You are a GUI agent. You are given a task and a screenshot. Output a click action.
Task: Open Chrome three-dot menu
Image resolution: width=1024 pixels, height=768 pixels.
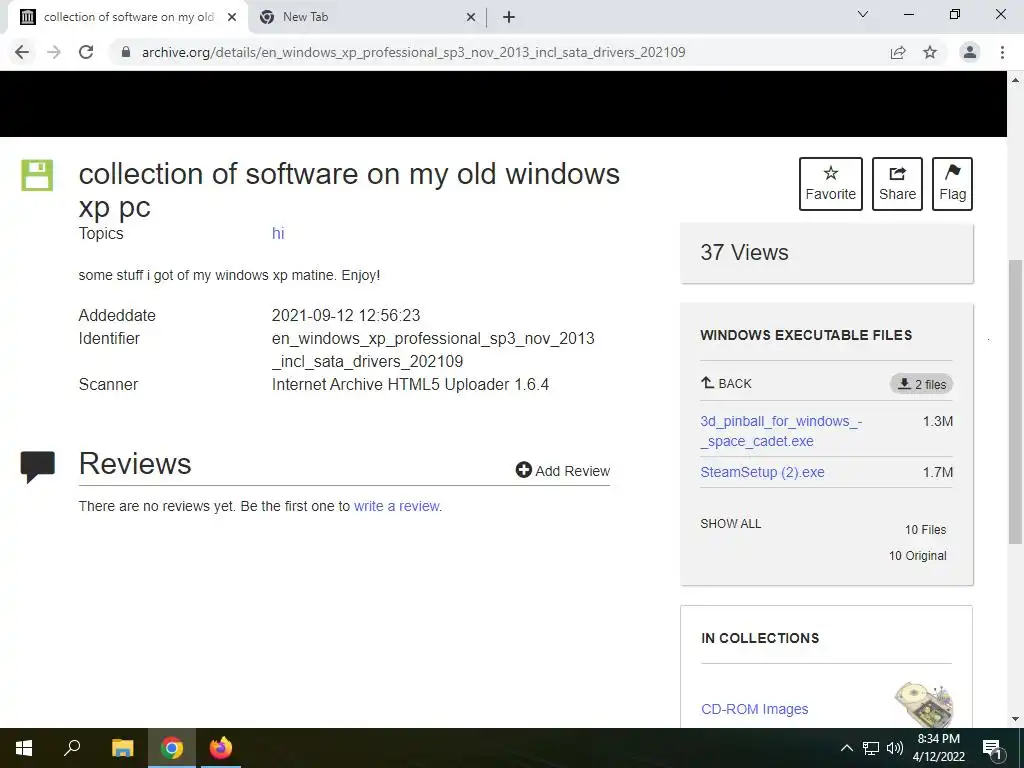click(x=1002, y=52)
